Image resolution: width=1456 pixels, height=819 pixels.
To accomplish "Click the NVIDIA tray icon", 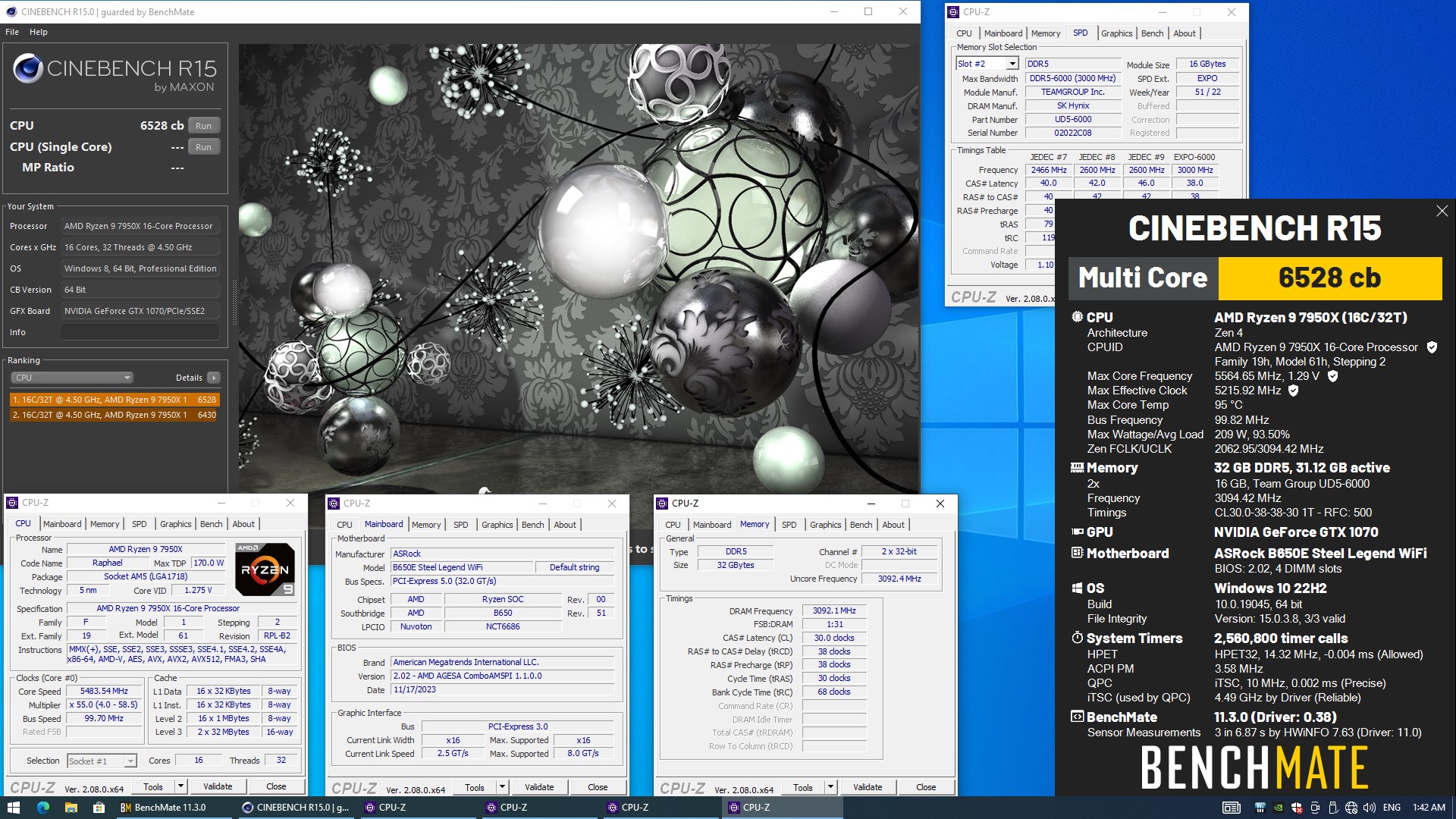I will pos(1279,808).
